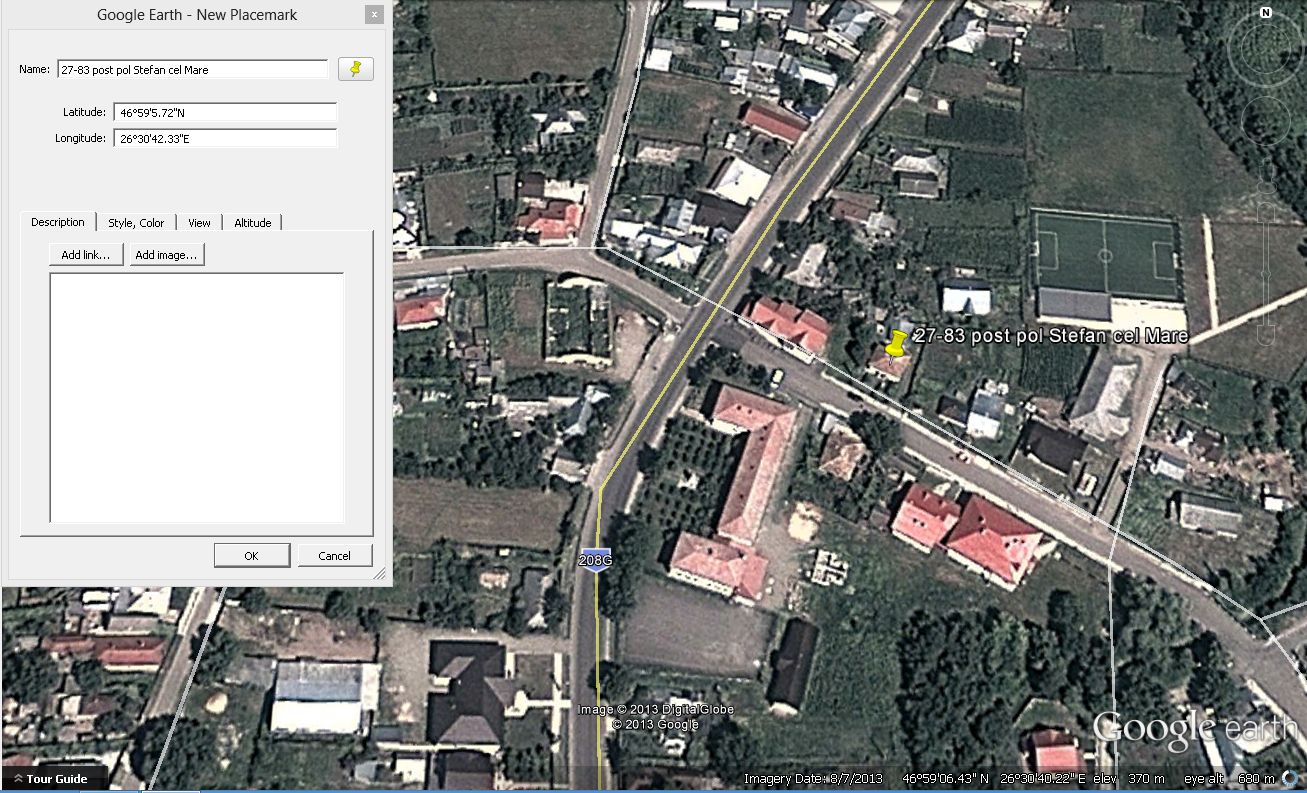Click the 208G road shield on the map
Image resolution: width=1307 pixels, height=793 pixels.
coord(595,560)
